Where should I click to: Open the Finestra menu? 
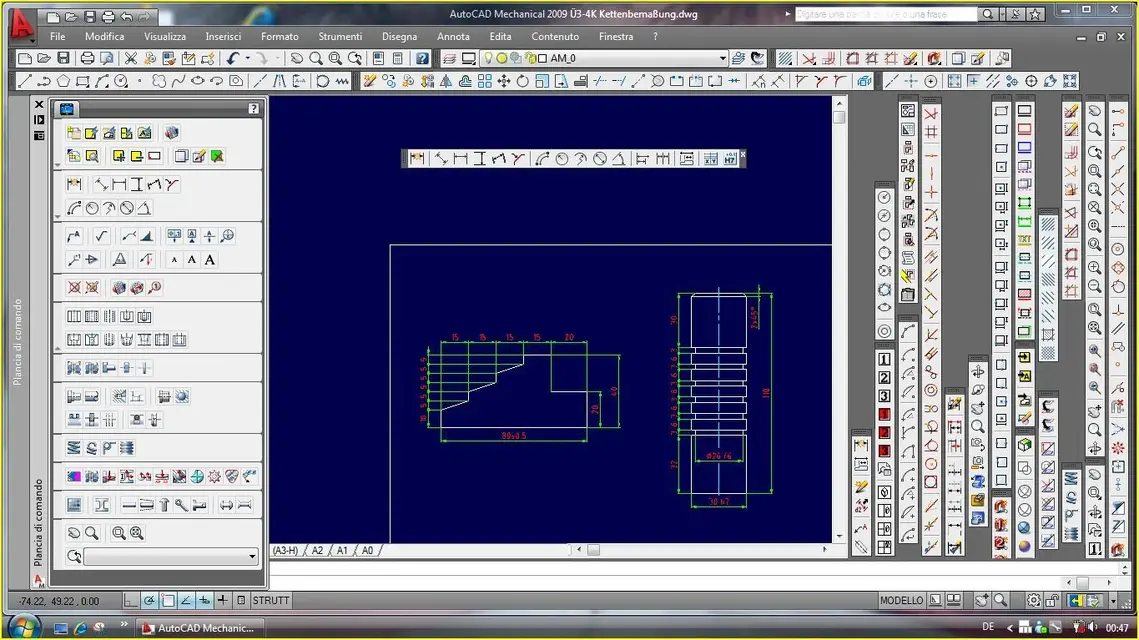click(616, 36)
